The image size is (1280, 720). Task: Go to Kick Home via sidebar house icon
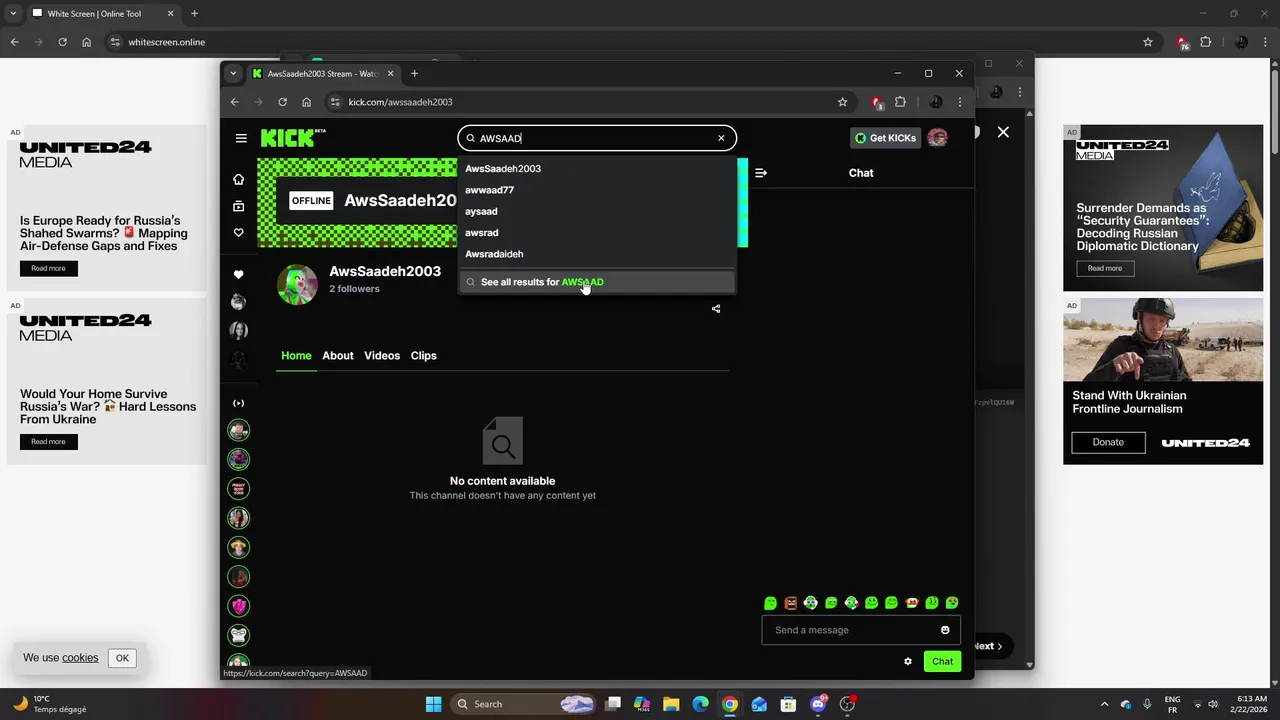(x=238, y=179)
